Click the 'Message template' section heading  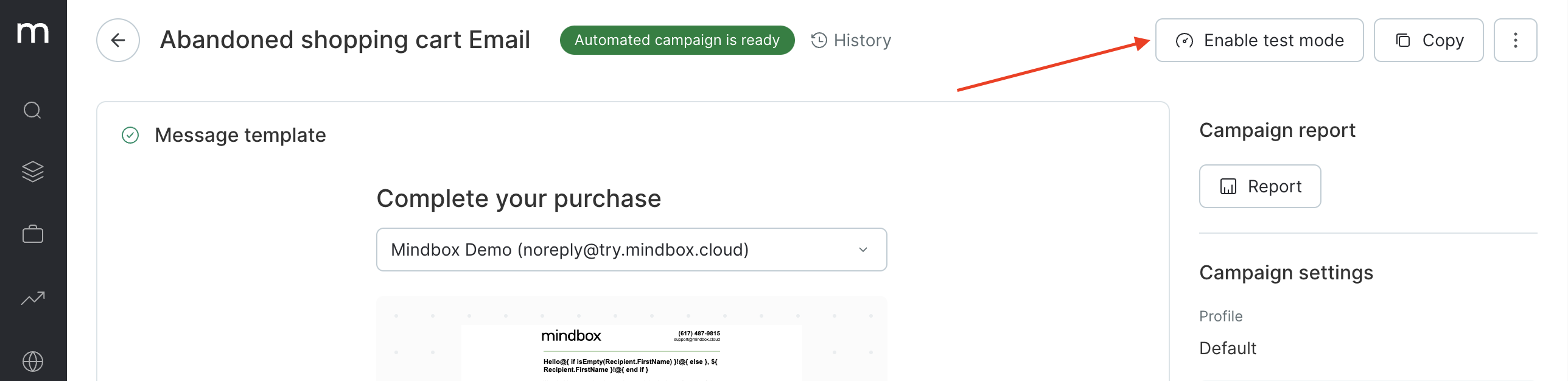click(240, 135)
